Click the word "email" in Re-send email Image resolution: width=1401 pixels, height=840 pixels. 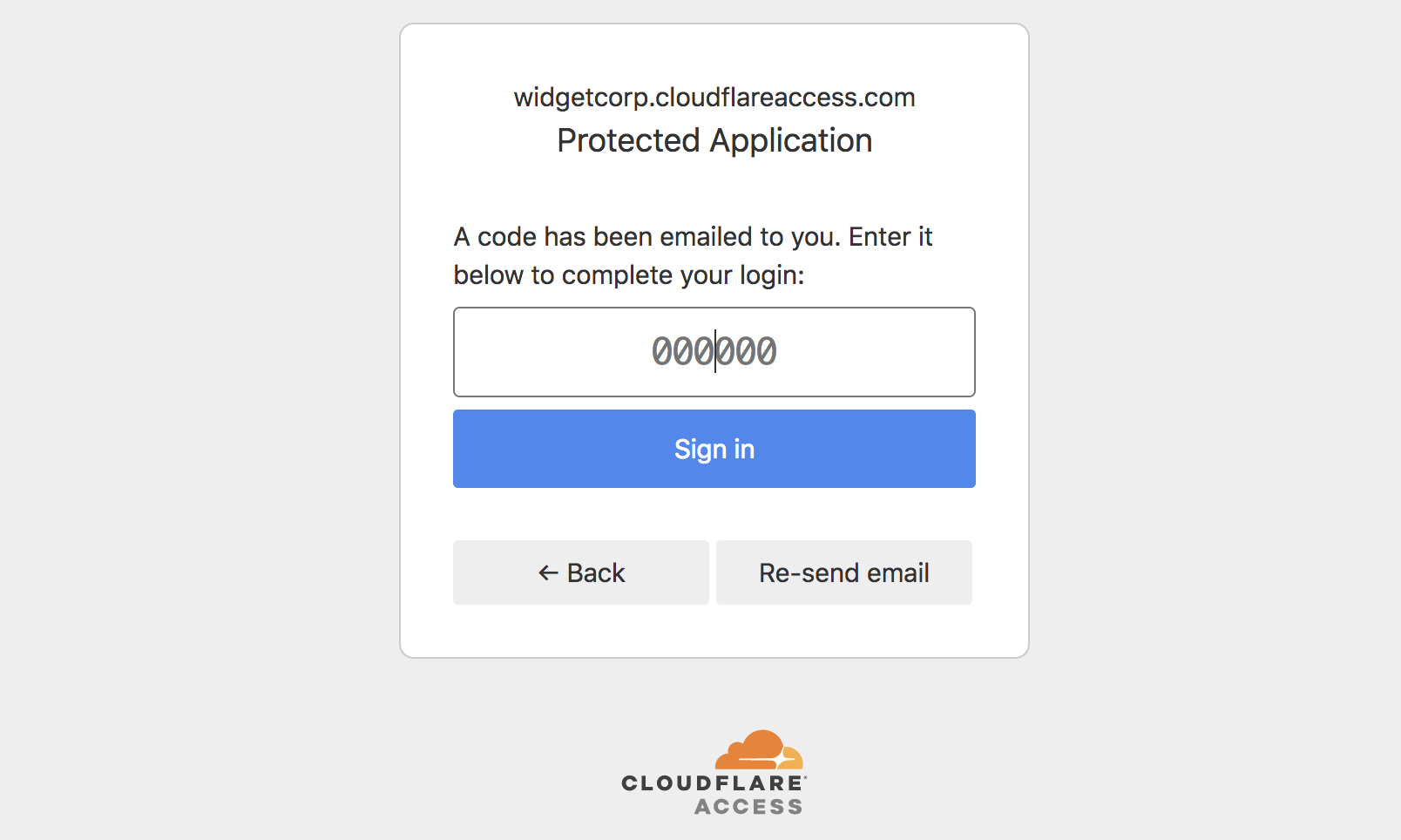click(897, 572)
